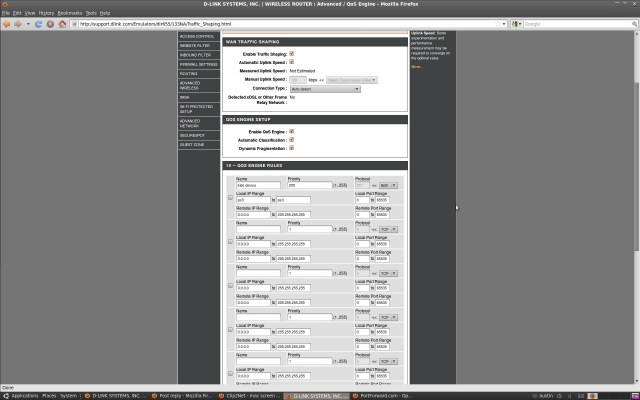Viewport: 640px width, 400px height.
Task: Go to the home page icon
Action: click(62, 24)
